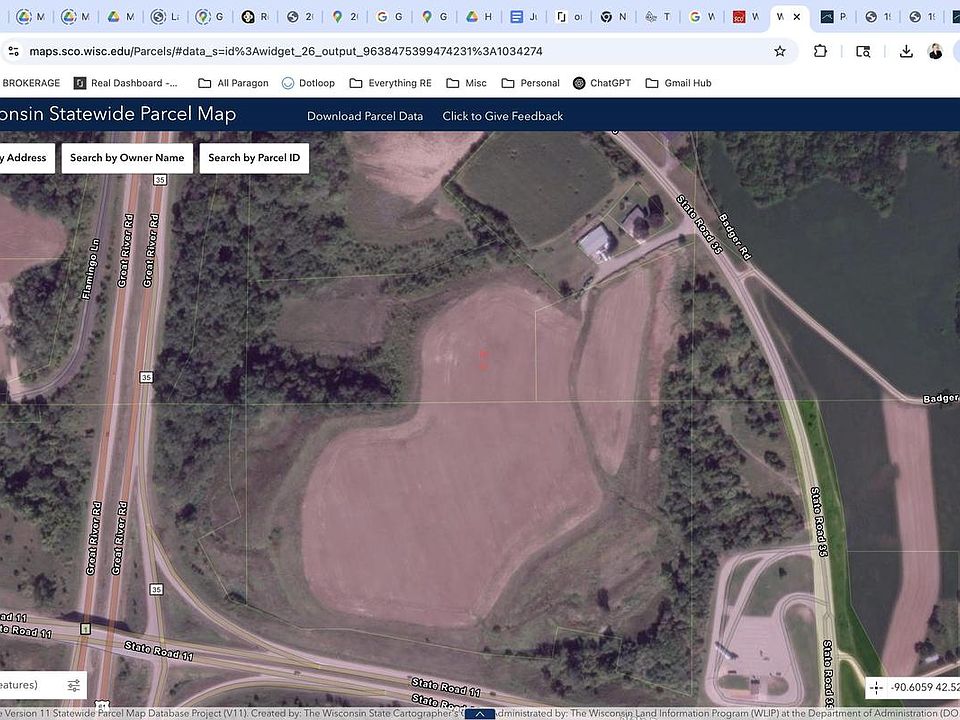The width and height of the screenshot is (960, 720).
Task: Open the Everything RE bookmark folder
Action: click(390, 83)
